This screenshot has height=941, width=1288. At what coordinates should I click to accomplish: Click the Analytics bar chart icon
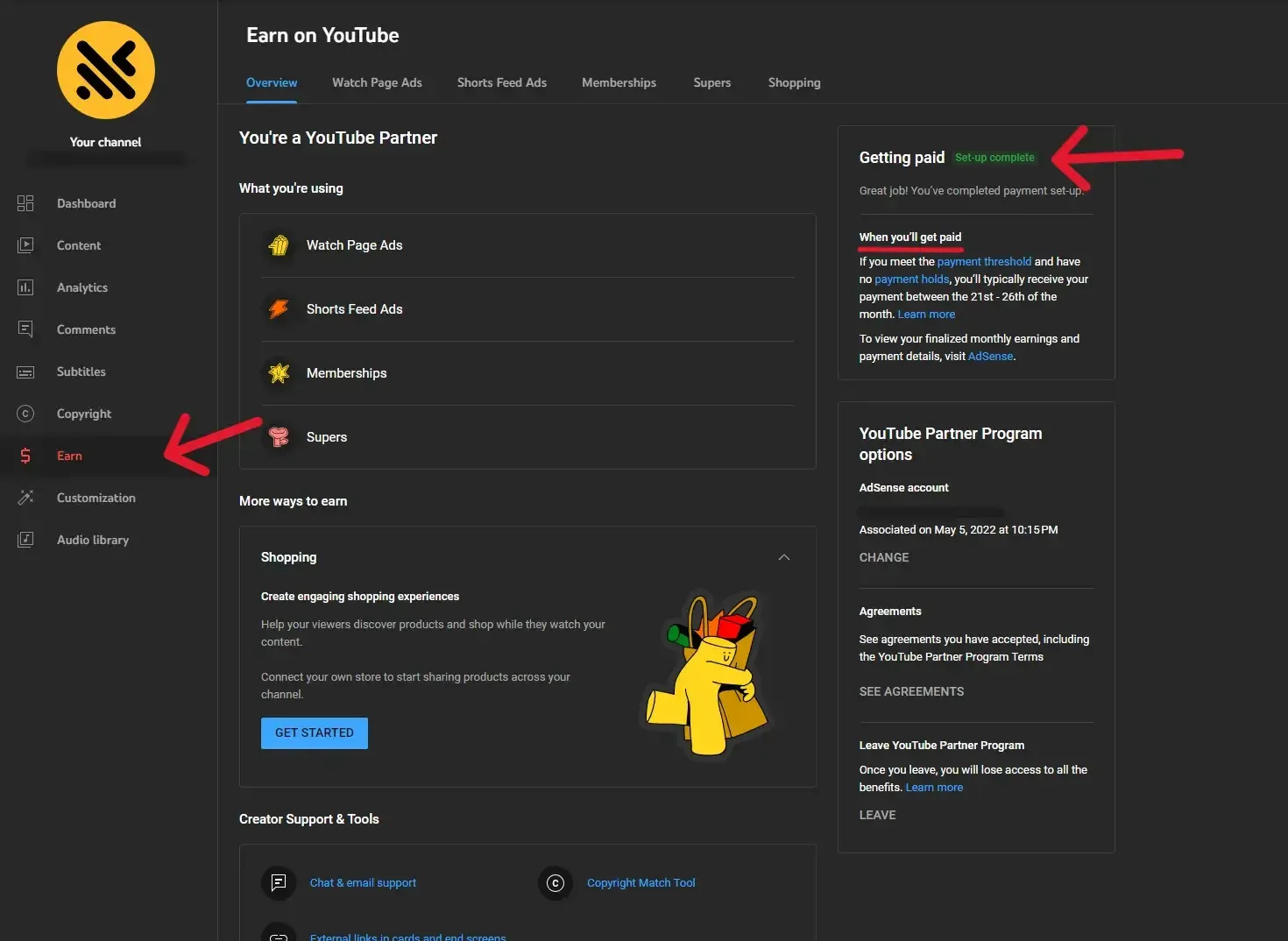tap(25, 287)
